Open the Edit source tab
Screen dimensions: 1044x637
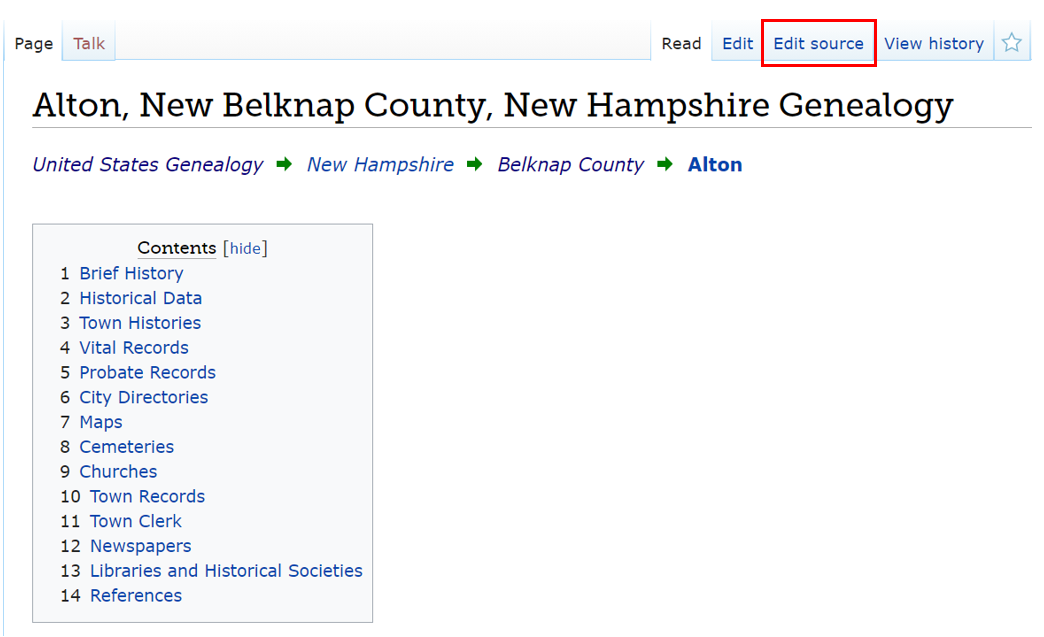(818, 44)
